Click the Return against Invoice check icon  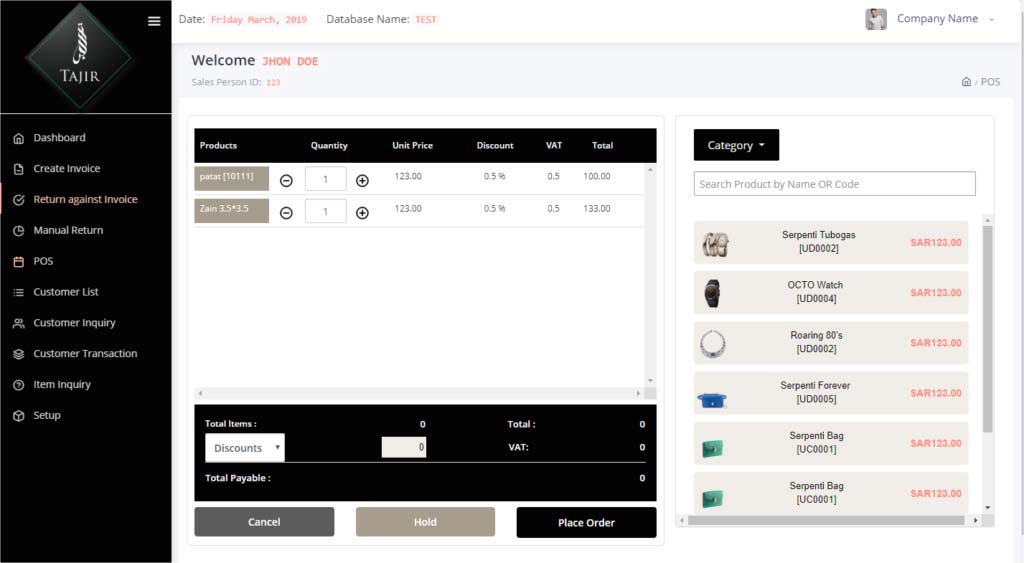click(18, 199)
